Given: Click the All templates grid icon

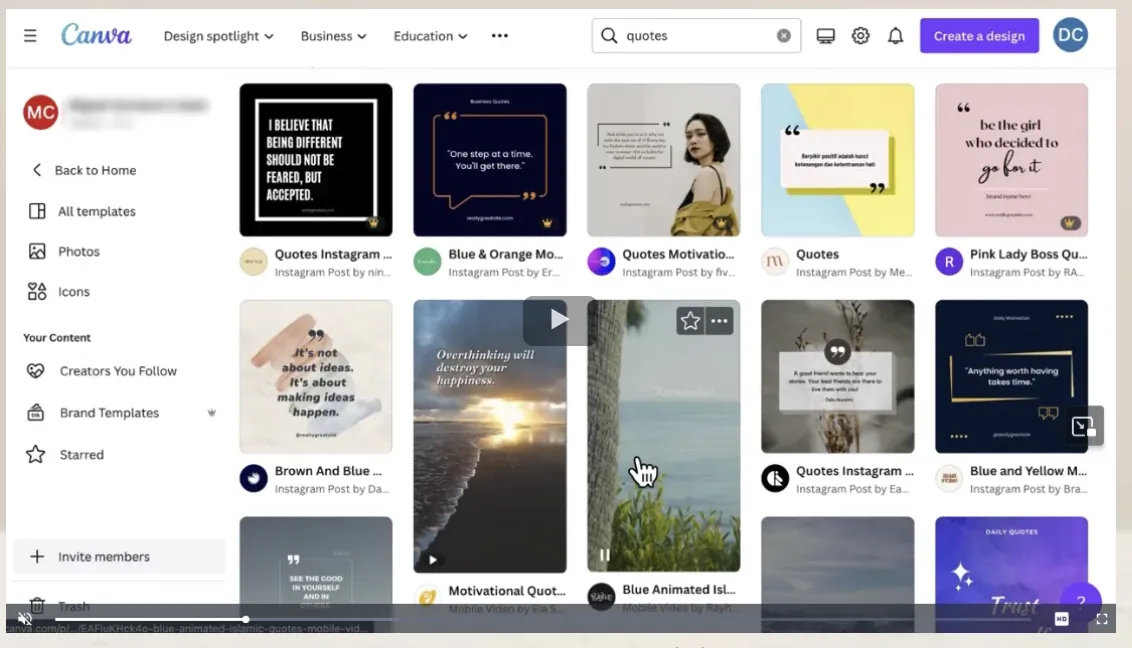Looking at the screenshot, I should pos(37,211).
